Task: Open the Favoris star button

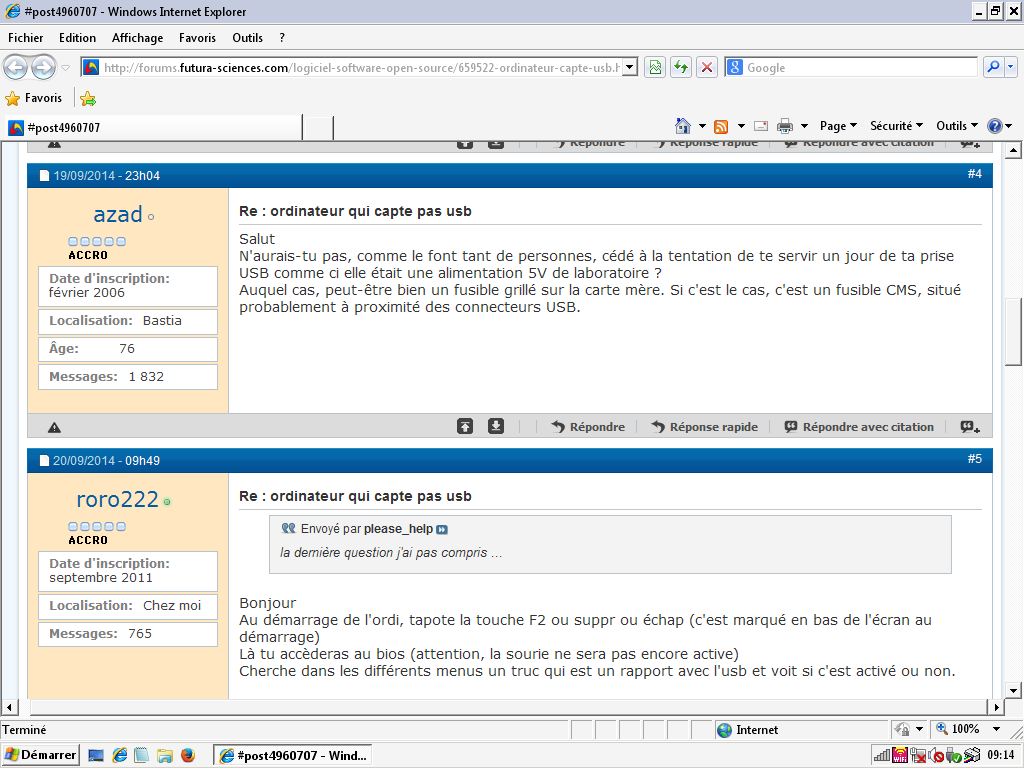Action: point(34,98)
